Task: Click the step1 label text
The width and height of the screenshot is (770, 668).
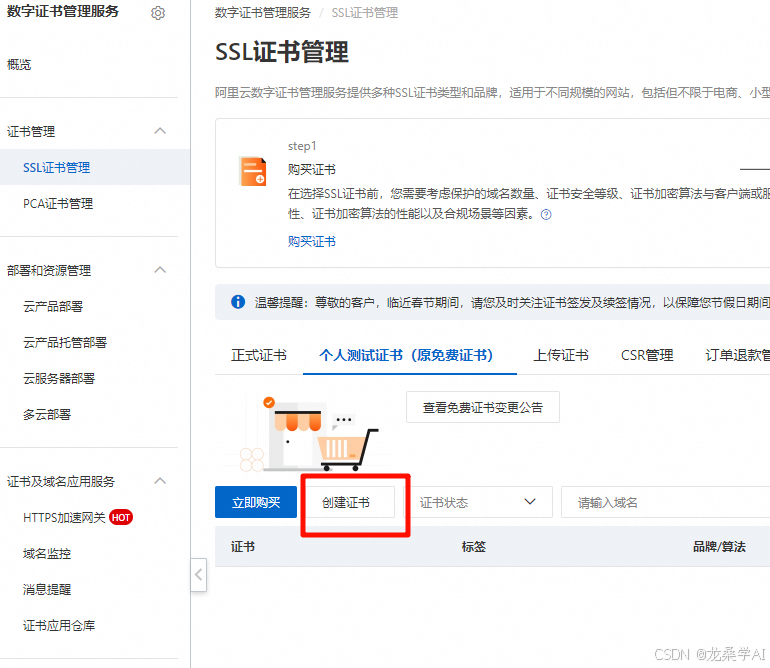Action: pyautogui.click(x=302, y=146)
